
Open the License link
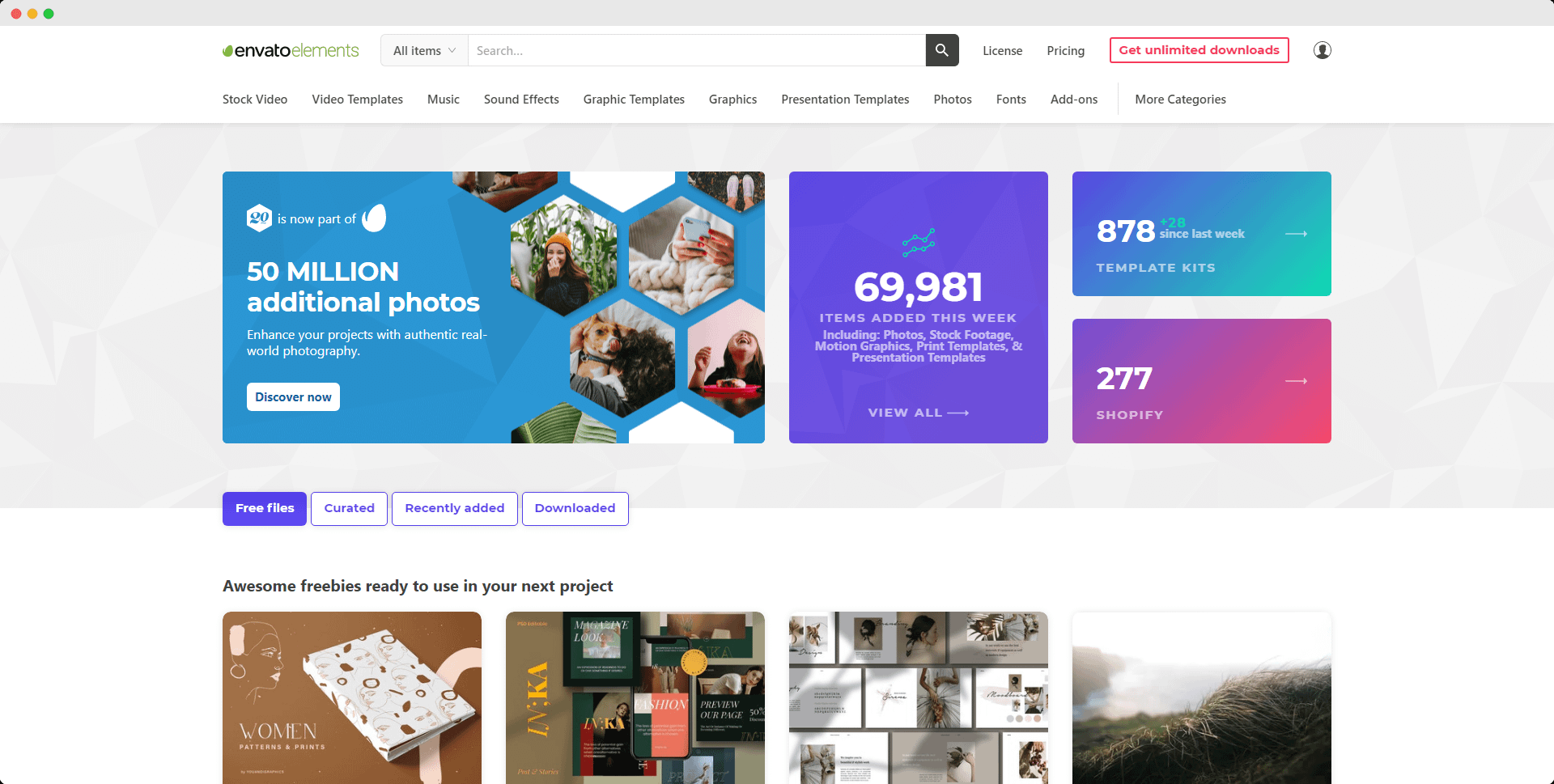click(x=1002, y=50)
